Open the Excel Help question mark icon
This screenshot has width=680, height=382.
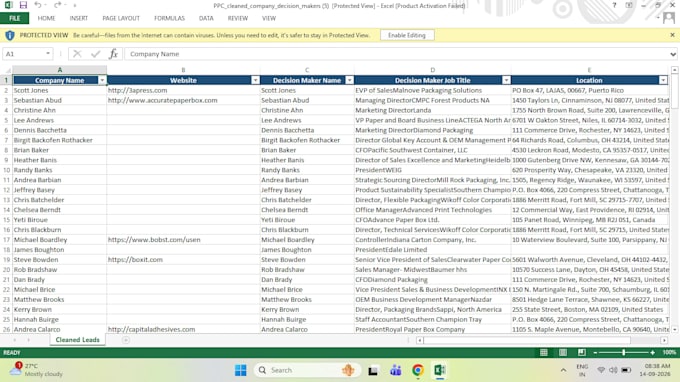click(x=614, y=5)
